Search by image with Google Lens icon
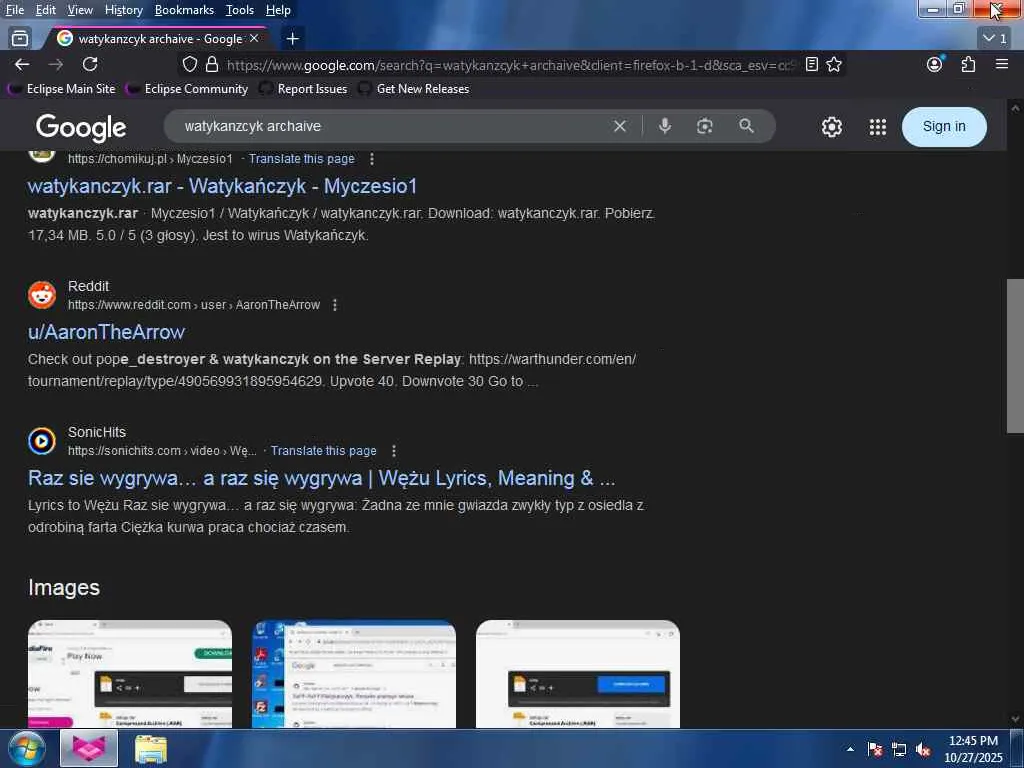The image size is (1024, 768). click(x=705, y=126)
